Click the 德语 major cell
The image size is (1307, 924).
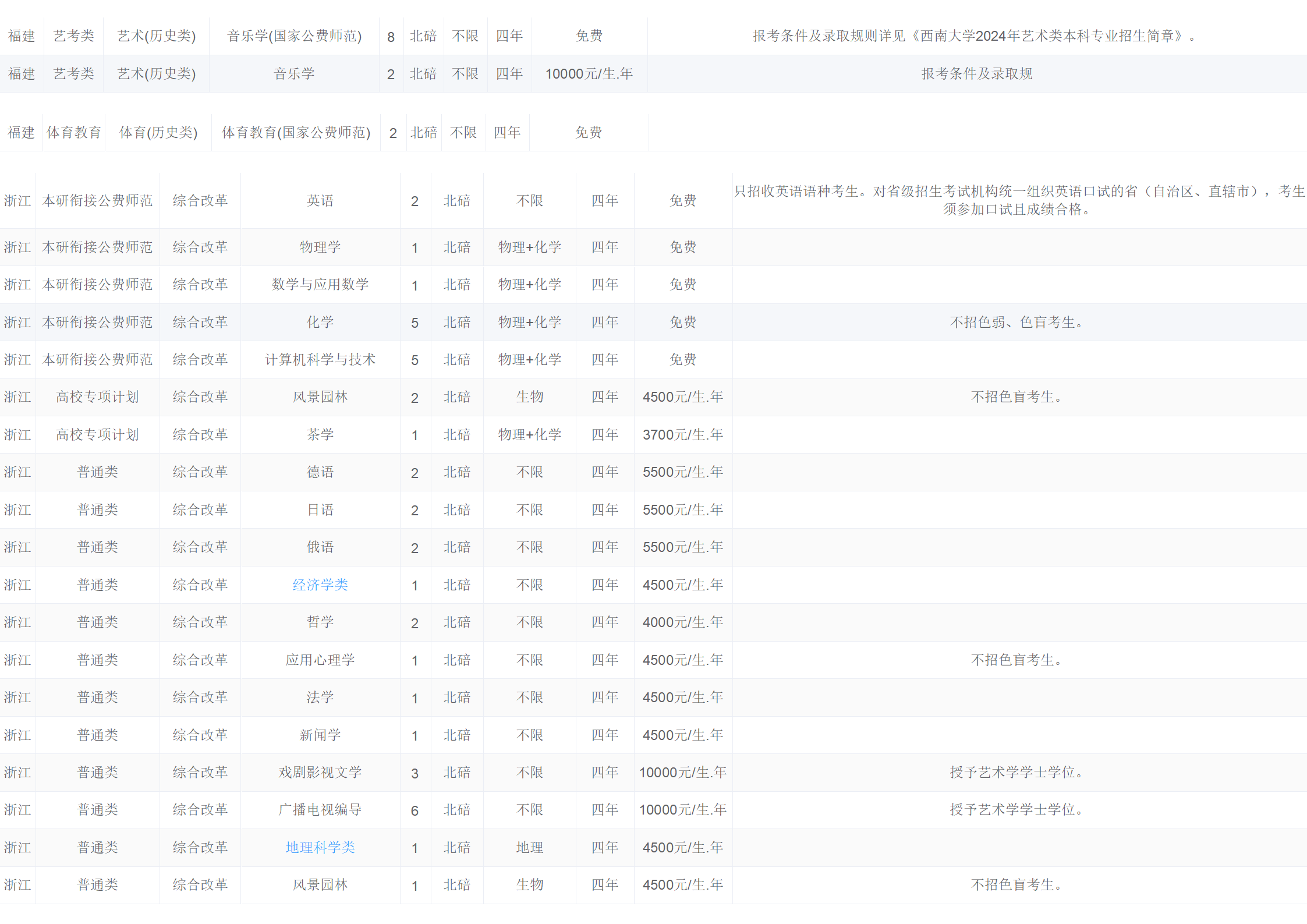(x=320, y=472)
